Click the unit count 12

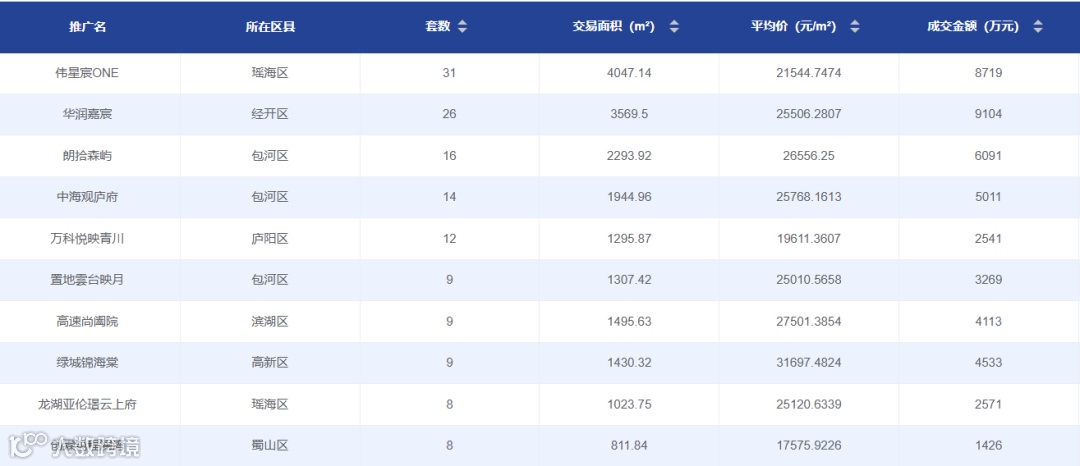point(449,239)
